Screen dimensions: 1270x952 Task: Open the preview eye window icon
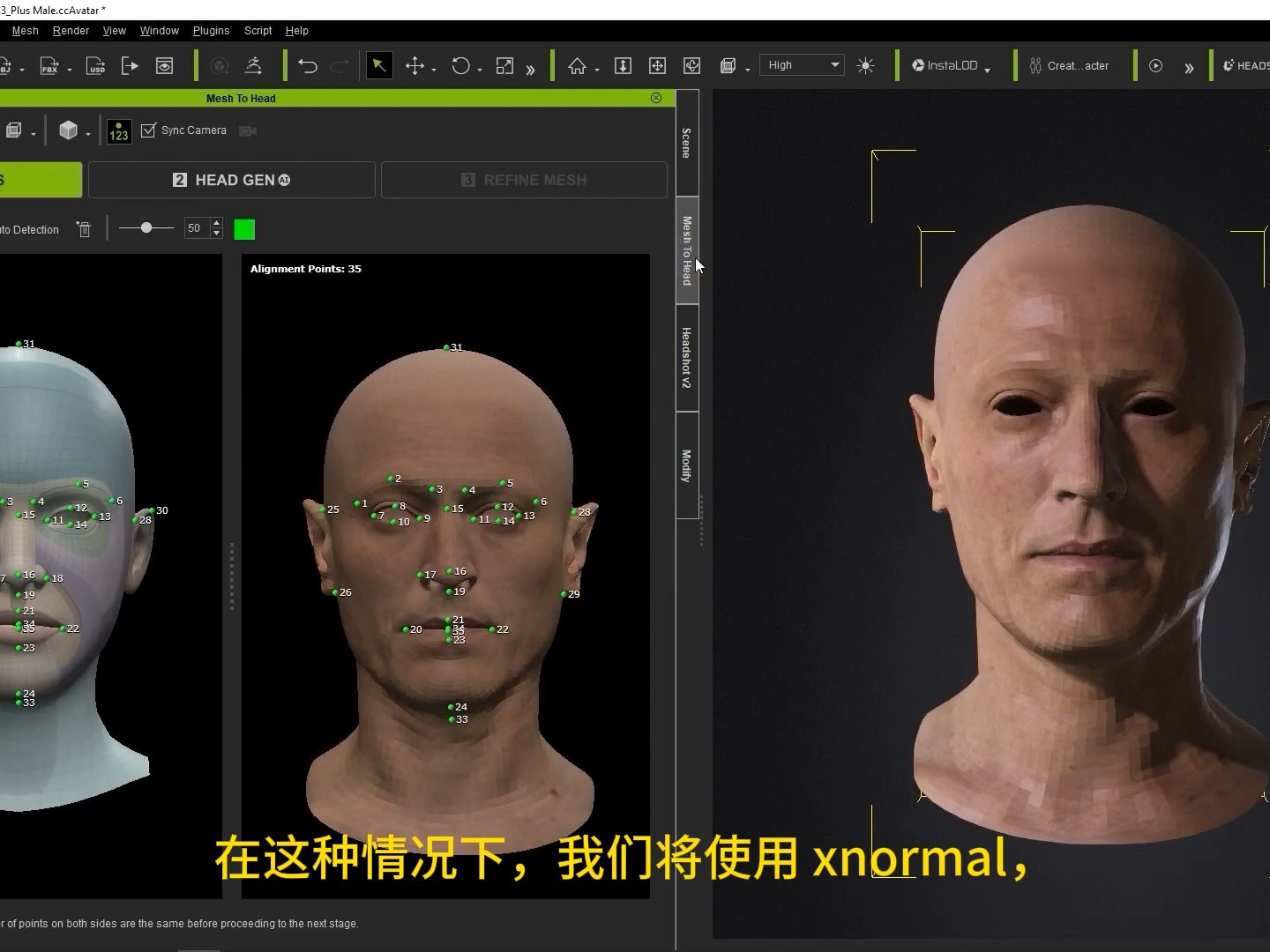click(164, 66)
